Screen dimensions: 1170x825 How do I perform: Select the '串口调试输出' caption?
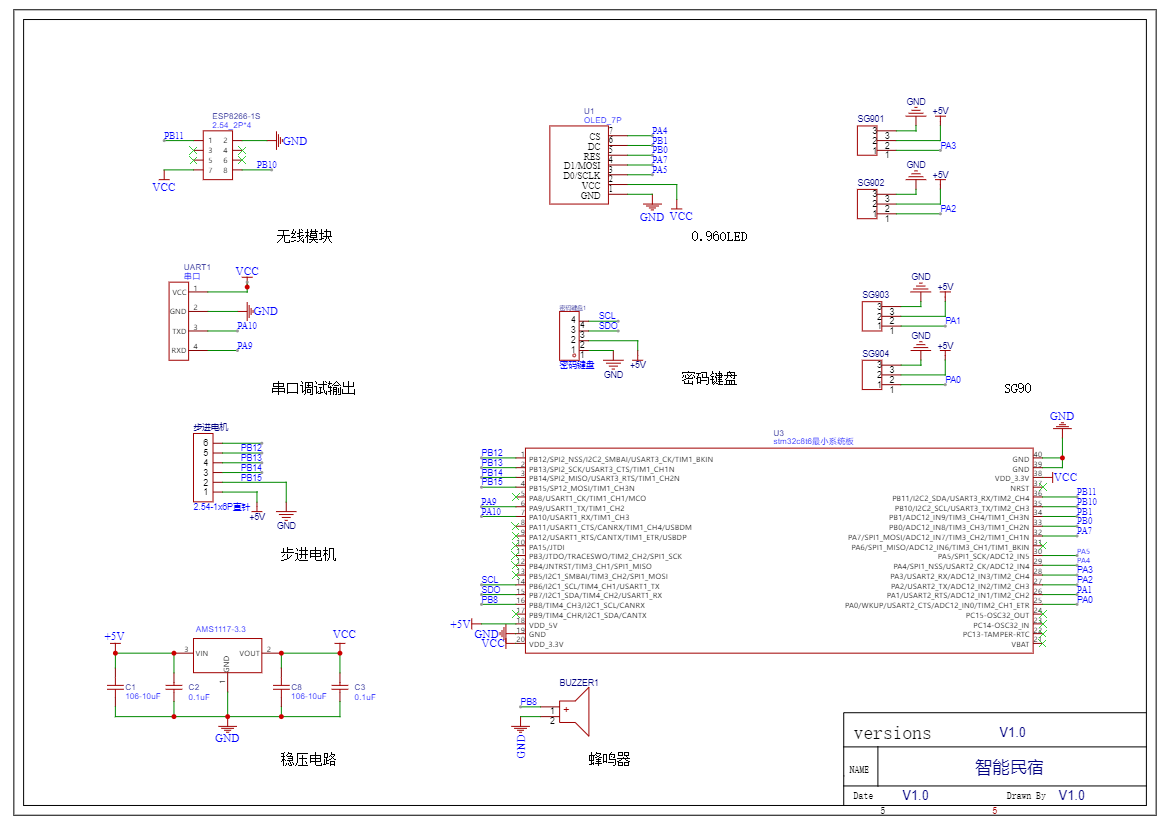click(x=313, y=389)
